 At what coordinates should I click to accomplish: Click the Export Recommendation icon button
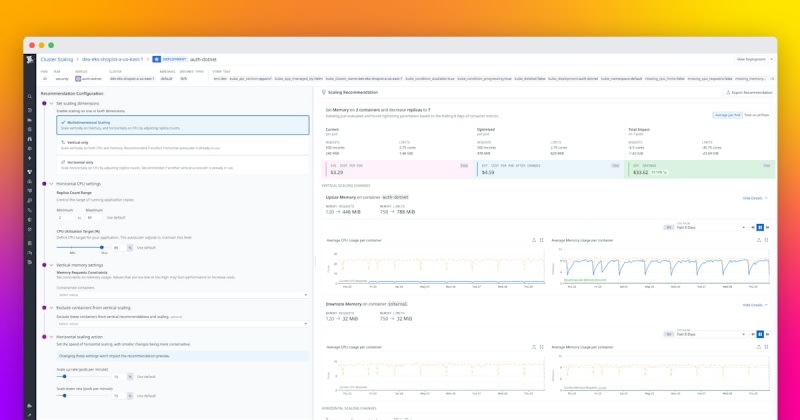729,91
